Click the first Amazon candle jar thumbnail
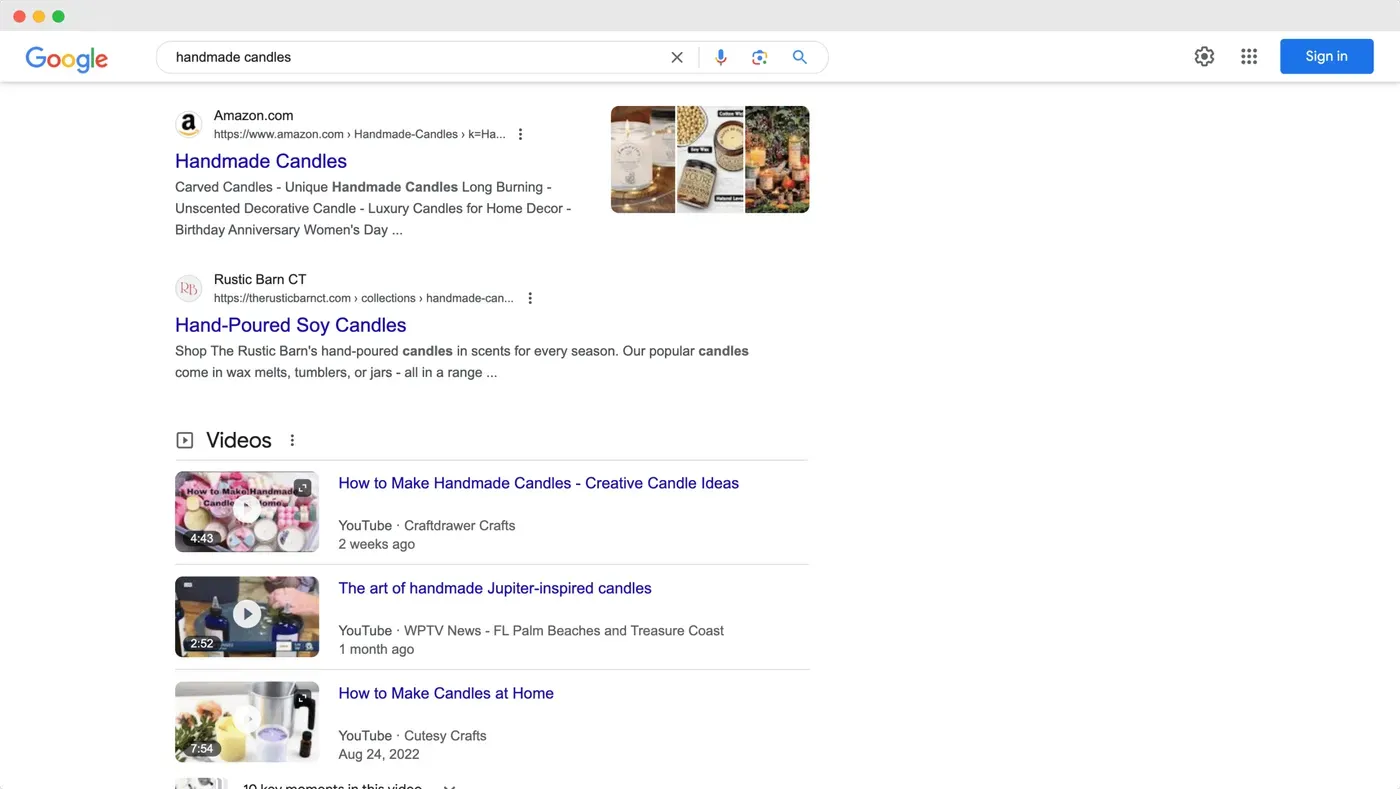This screenshot has height=789, width=1400. [643, 159]
